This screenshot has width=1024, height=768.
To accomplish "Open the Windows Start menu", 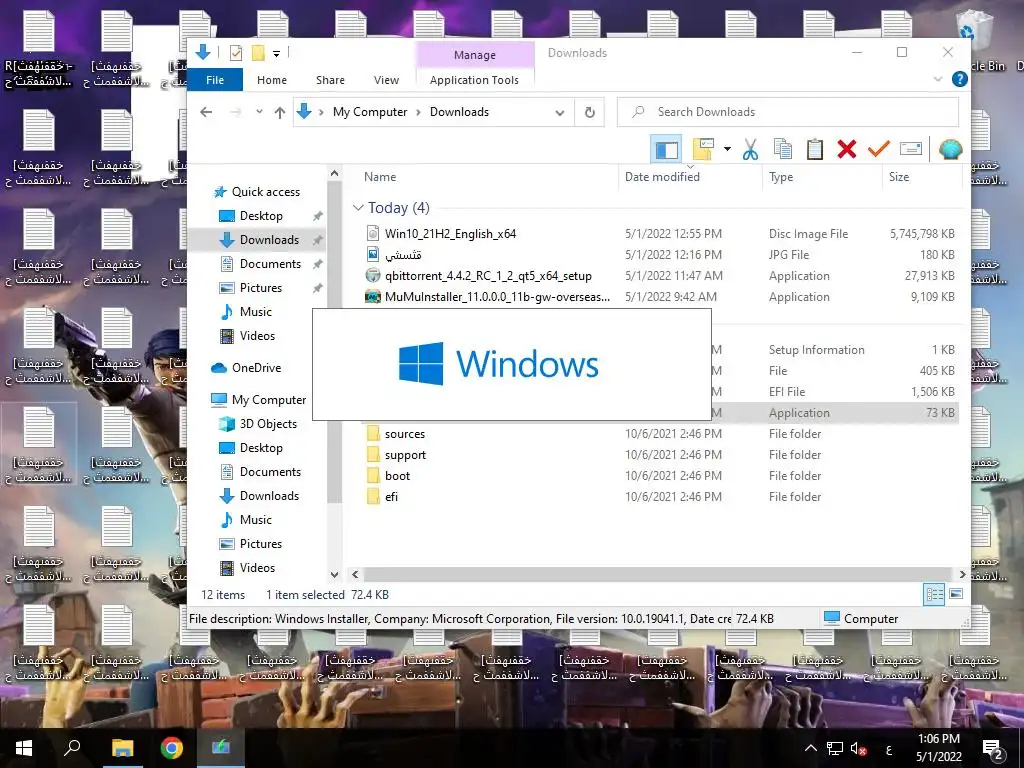I will [x=24, y=748].
